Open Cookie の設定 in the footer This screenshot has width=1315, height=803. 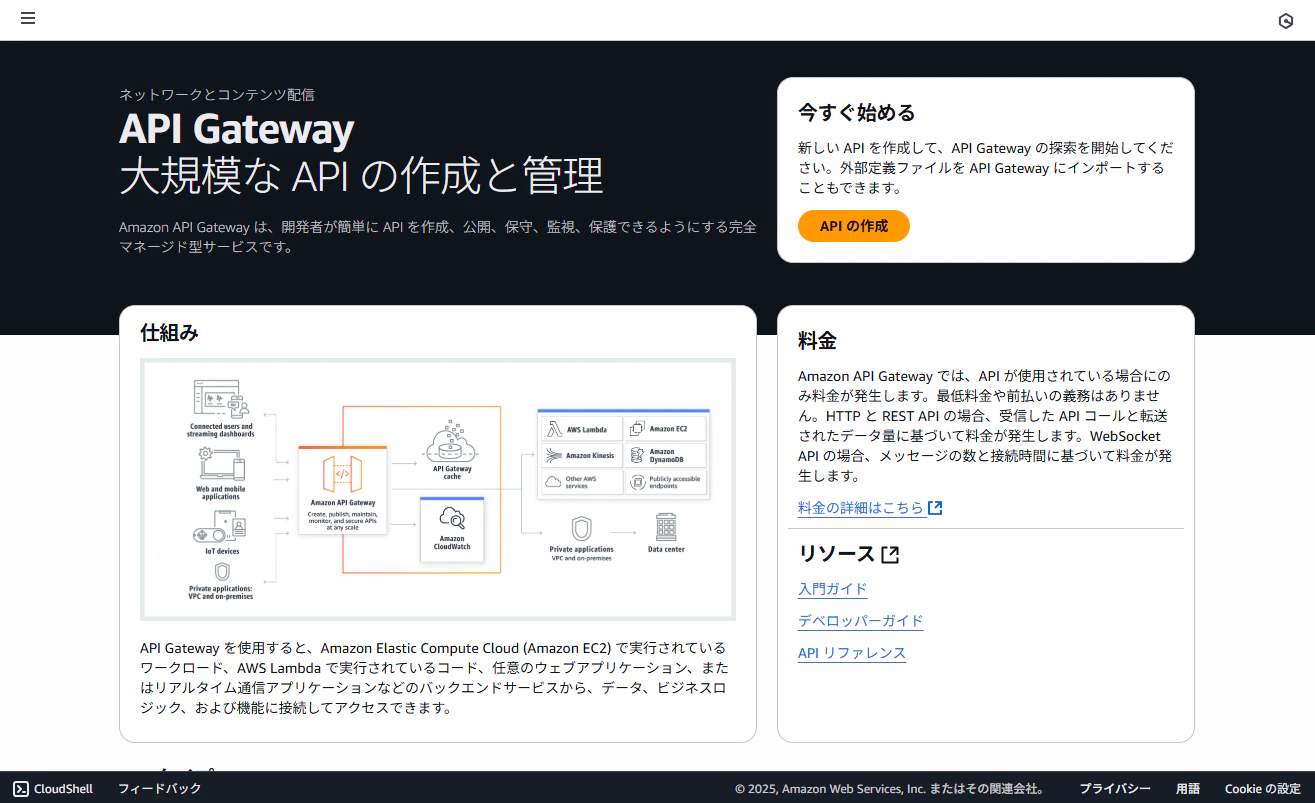1263,788
